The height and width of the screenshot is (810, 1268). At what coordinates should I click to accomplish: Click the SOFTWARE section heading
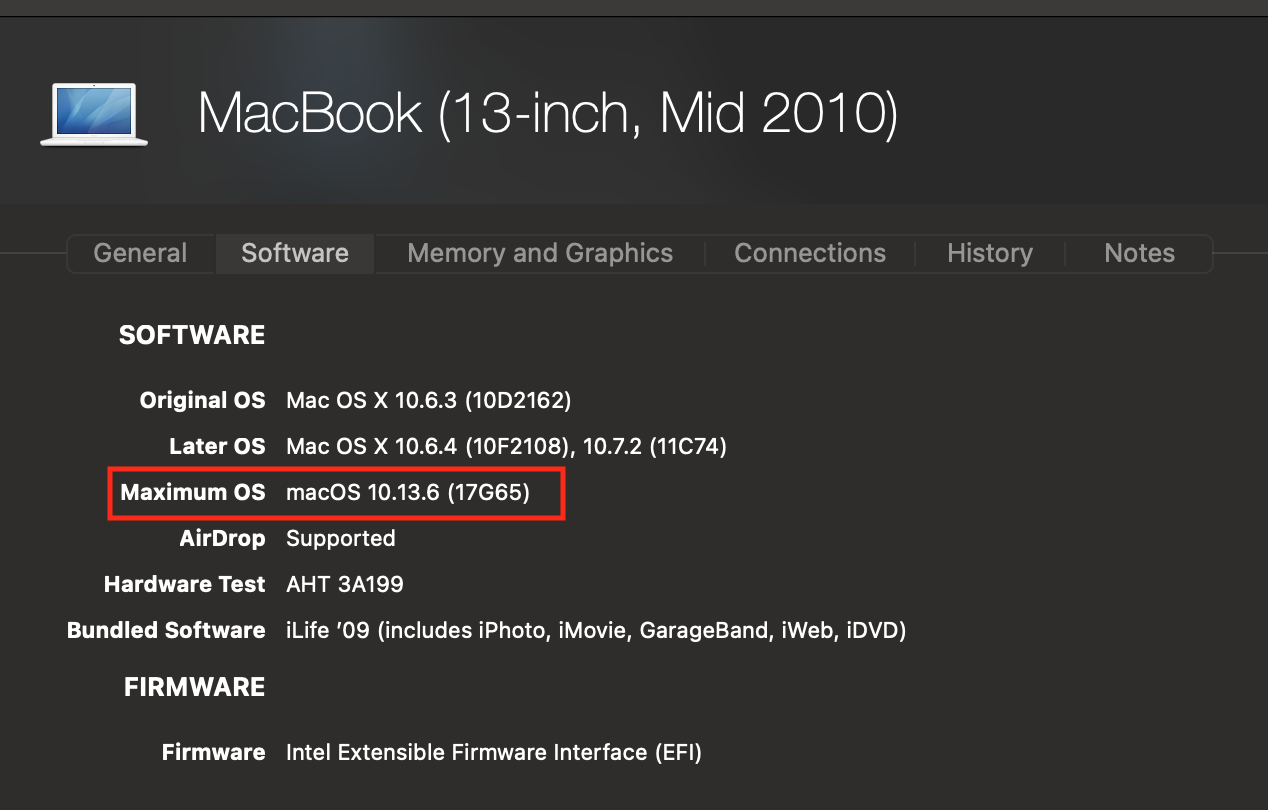coord(192,335)
